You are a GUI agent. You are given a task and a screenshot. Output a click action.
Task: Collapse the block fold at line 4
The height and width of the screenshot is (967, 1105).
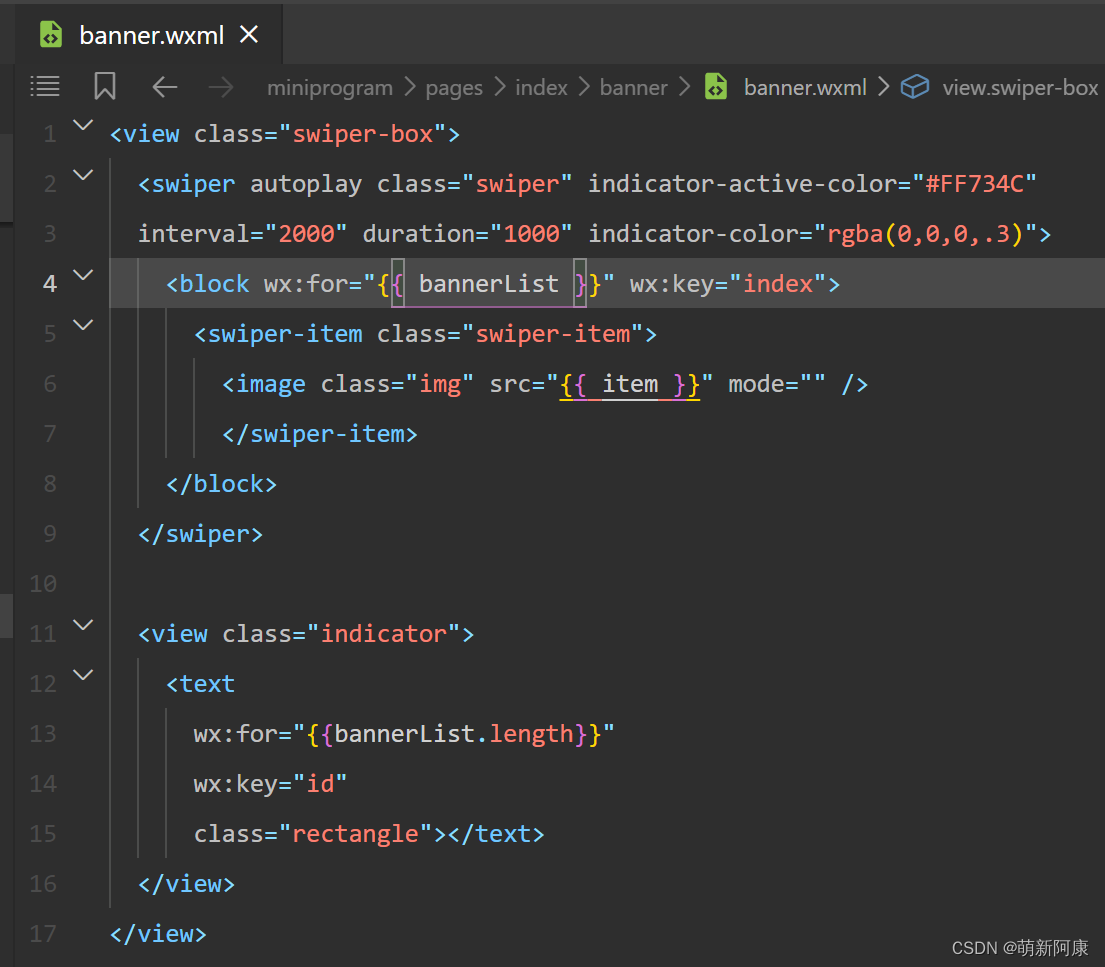[83, 275]
